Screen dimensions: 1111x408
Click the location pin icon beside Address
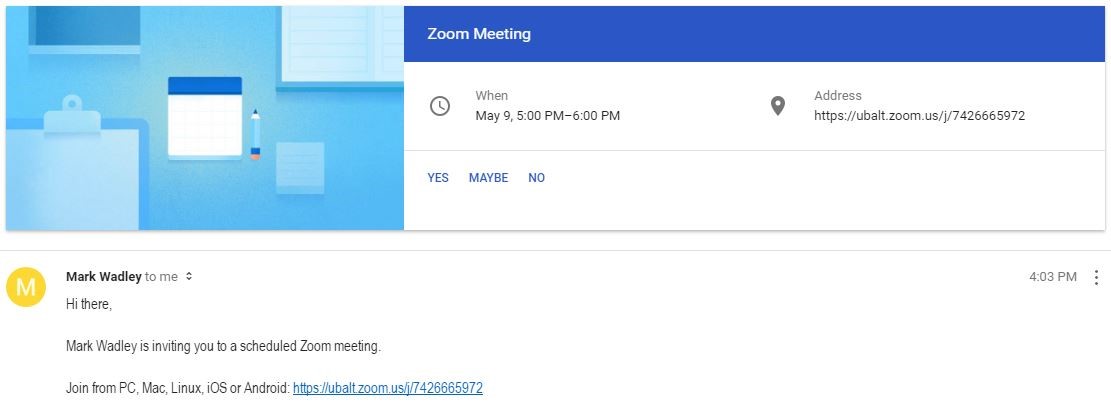(777, 106)
